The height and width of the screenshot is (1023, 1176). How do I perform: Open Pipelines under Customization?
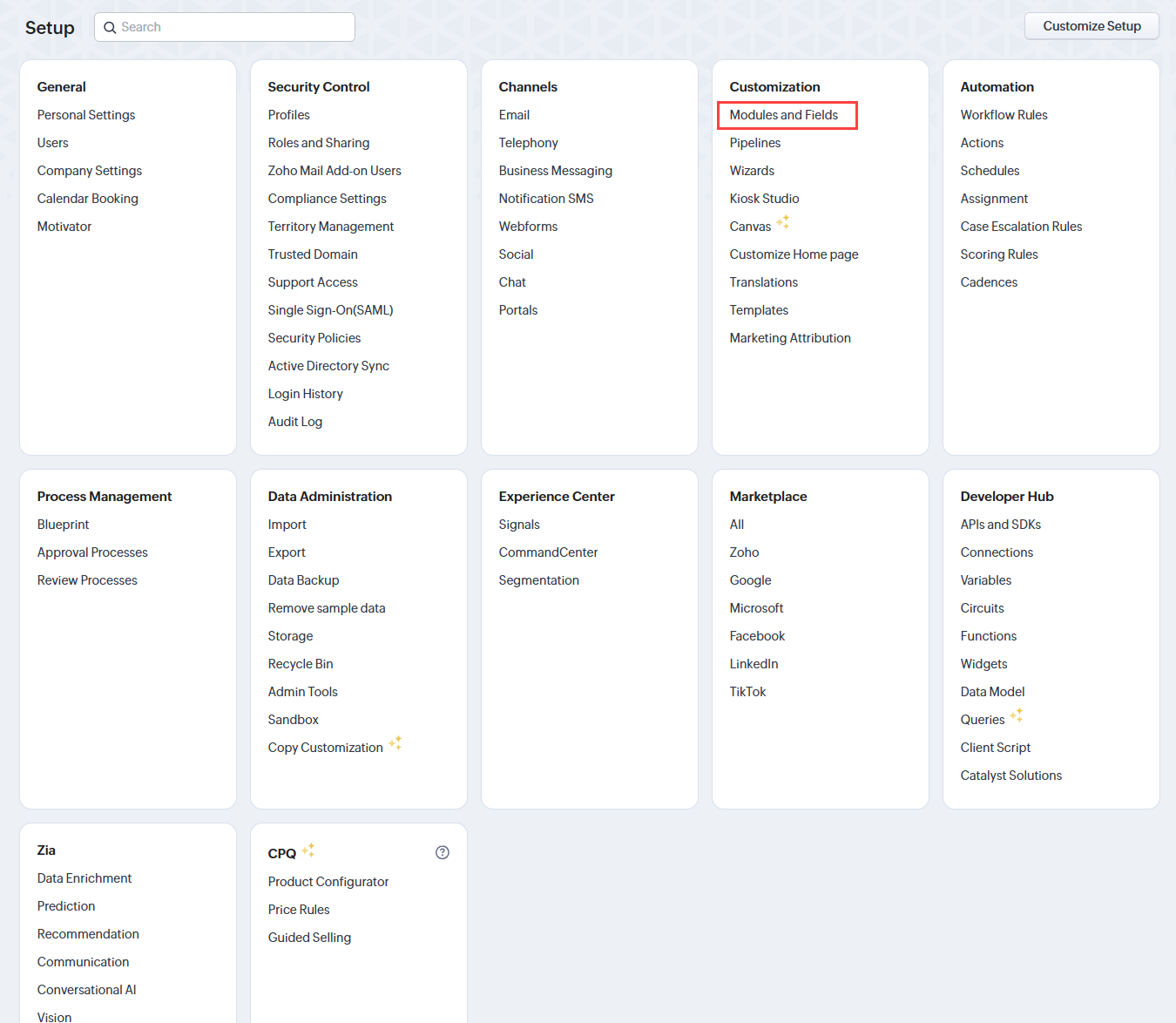(x=755, y=143)
